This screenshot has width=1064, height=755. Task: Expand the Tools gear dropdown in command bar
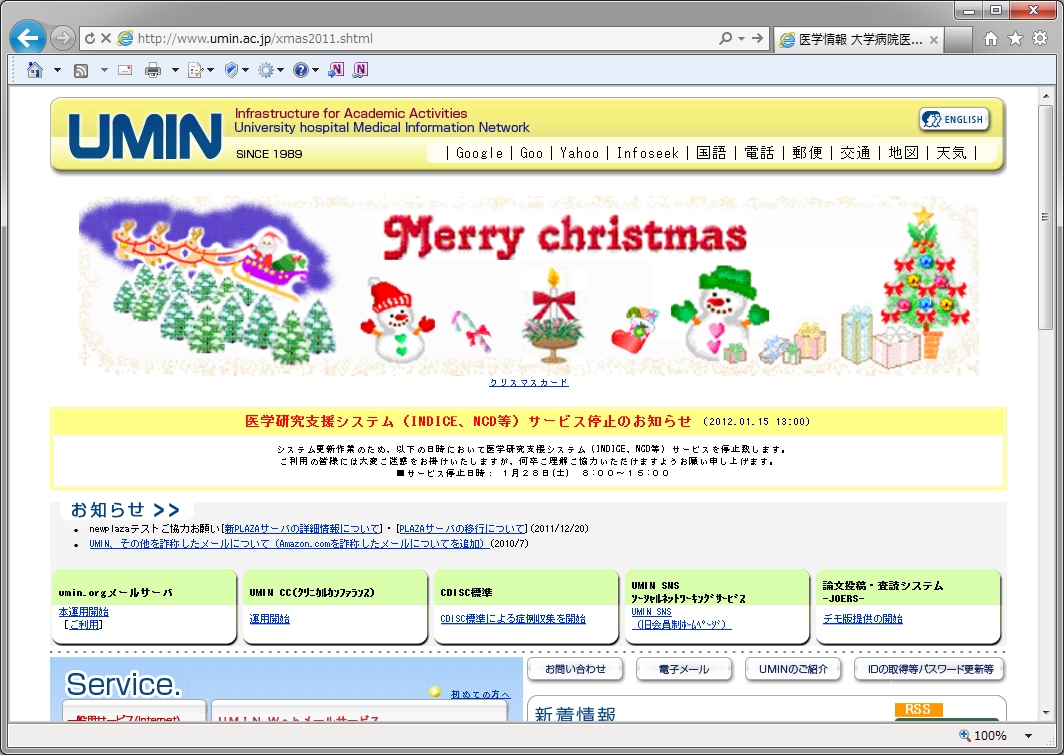click(x=281, y=70)
